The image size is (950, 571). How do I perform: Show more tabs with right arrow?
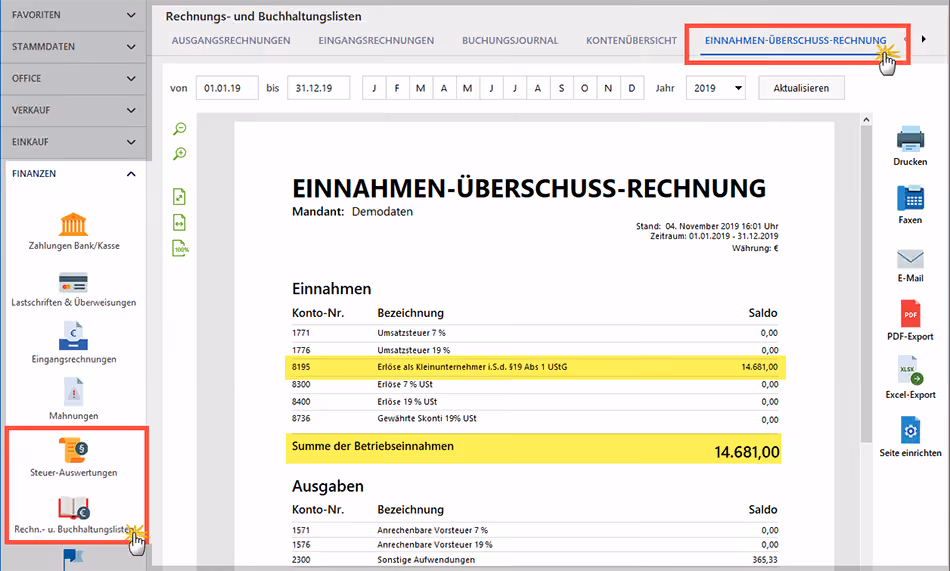point(923,39)
